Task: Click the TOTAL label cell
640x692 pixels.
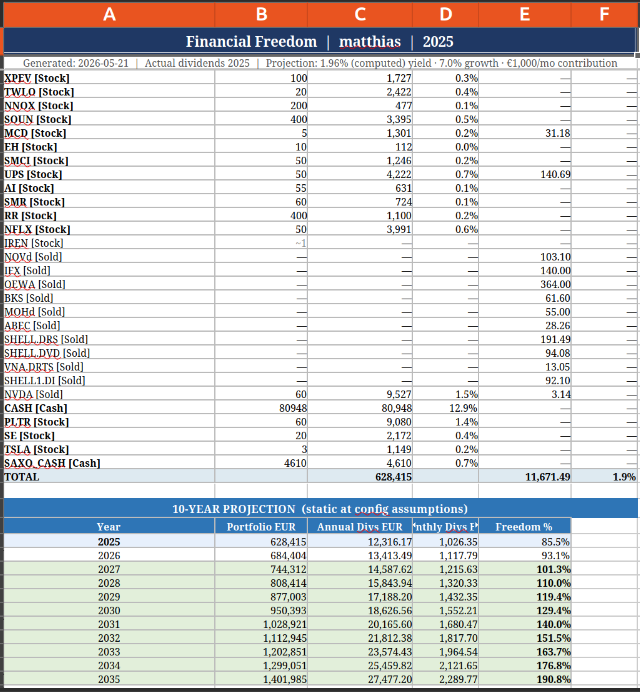Action: (x=109, y=477)
